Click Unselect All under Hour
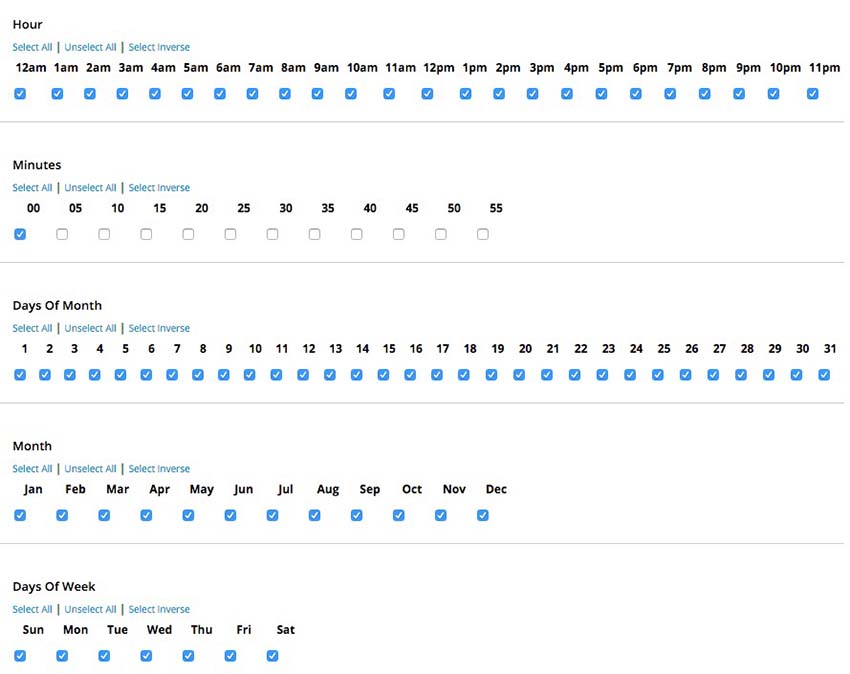The height and width of the screenshot is (674, 850). click(x=91, y=47)
